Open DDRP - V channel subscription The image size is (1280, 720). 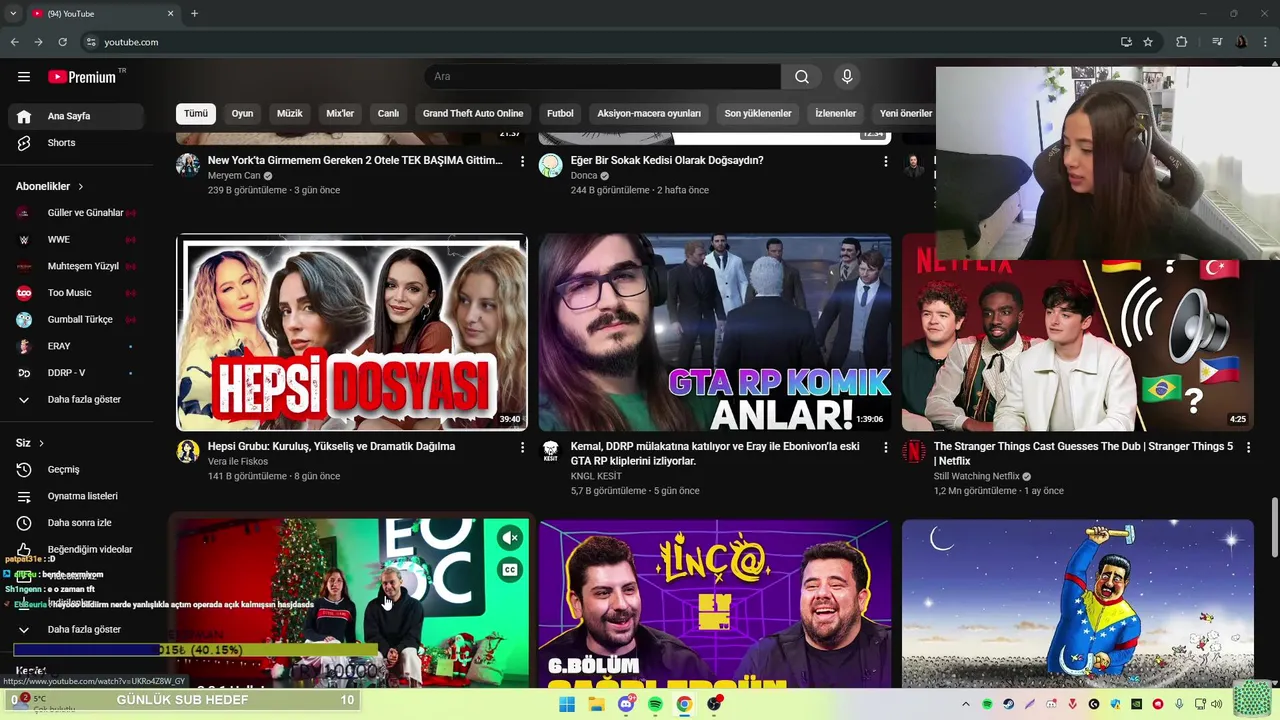[x=75, y=373]
